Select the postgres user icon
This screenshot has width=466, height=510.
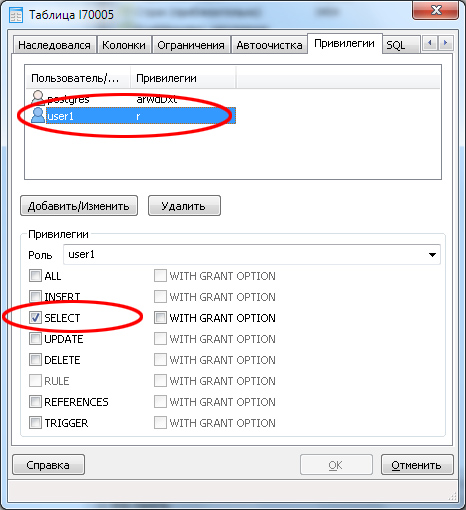[38, 97]
